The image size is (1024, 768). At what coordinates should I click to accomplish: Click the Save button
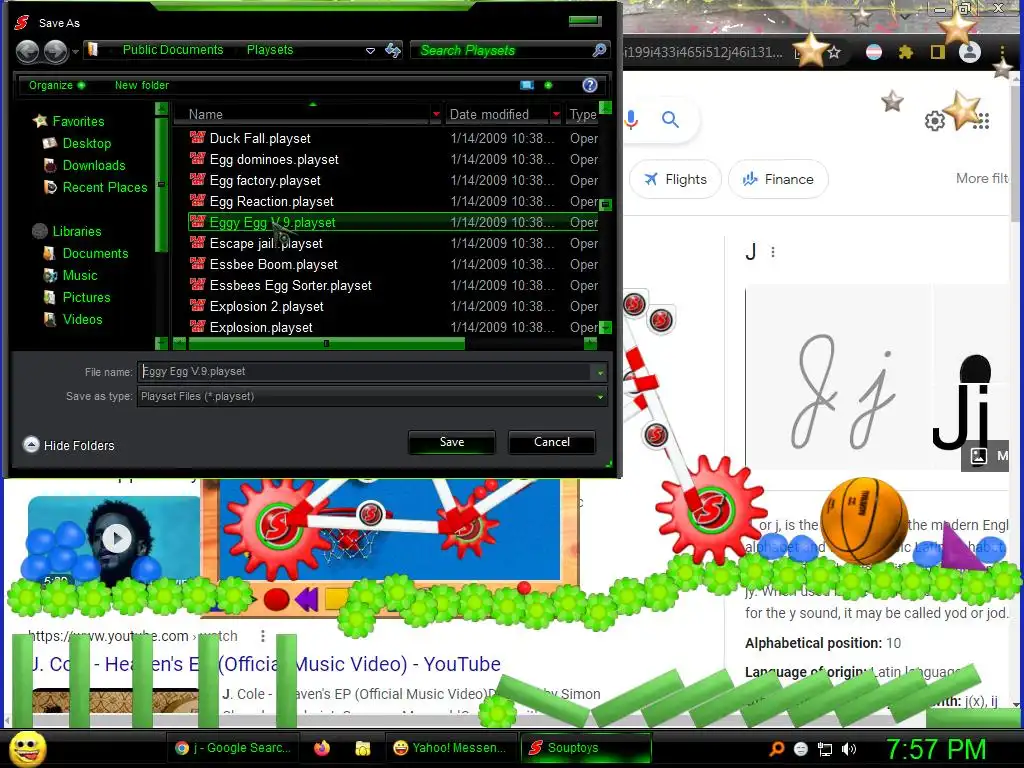pos(452,442)
